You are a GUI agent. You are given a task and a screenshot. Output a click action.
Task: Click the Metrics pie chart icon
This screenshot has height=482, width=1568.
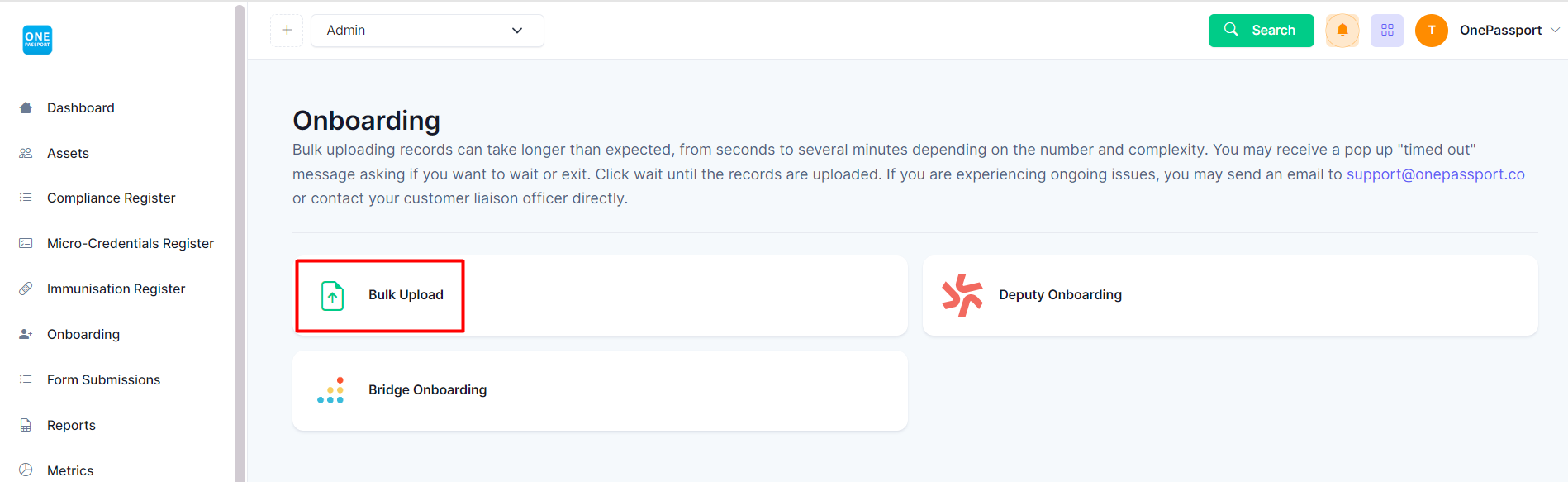click(x=26, y=470)
